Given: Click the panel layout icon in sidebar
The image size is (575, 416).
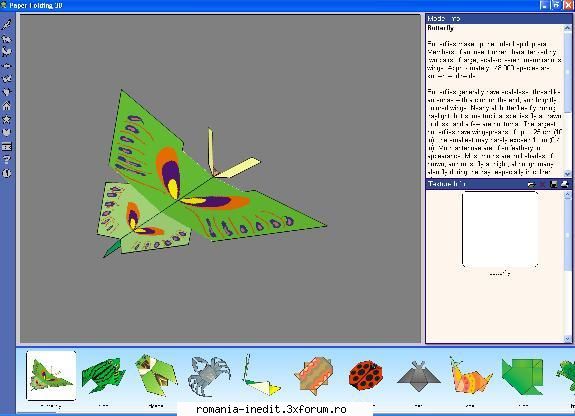Looking at the screenshot, I should (7, 146).
